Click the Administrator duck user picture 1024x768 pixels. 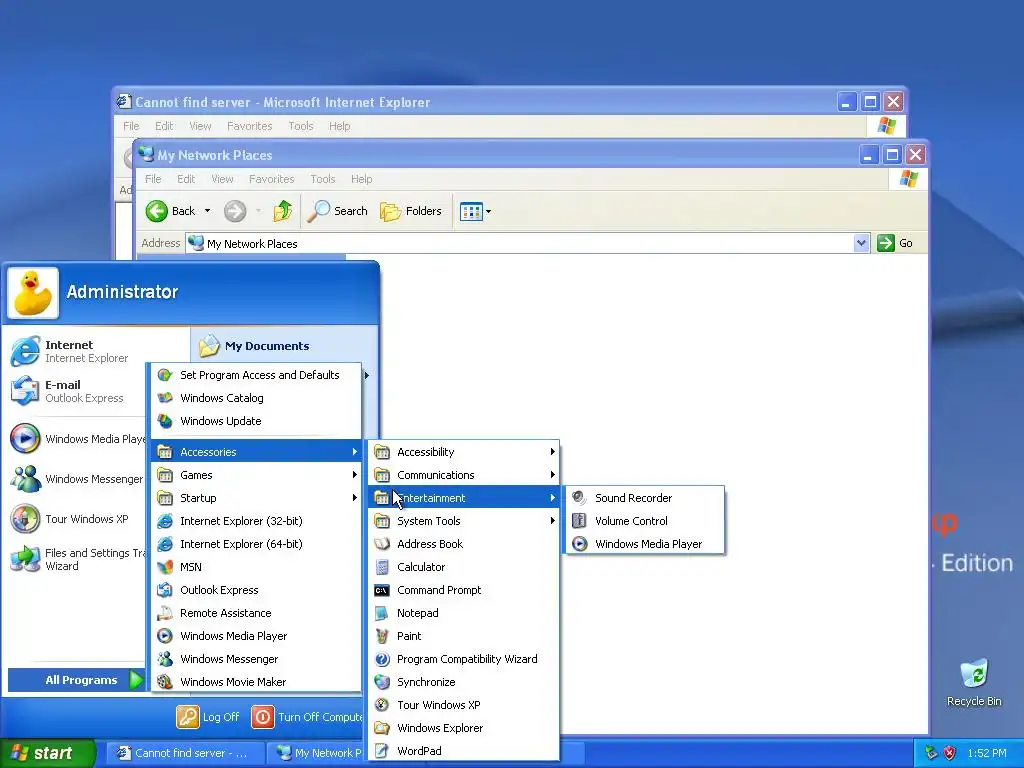(33, 292)
